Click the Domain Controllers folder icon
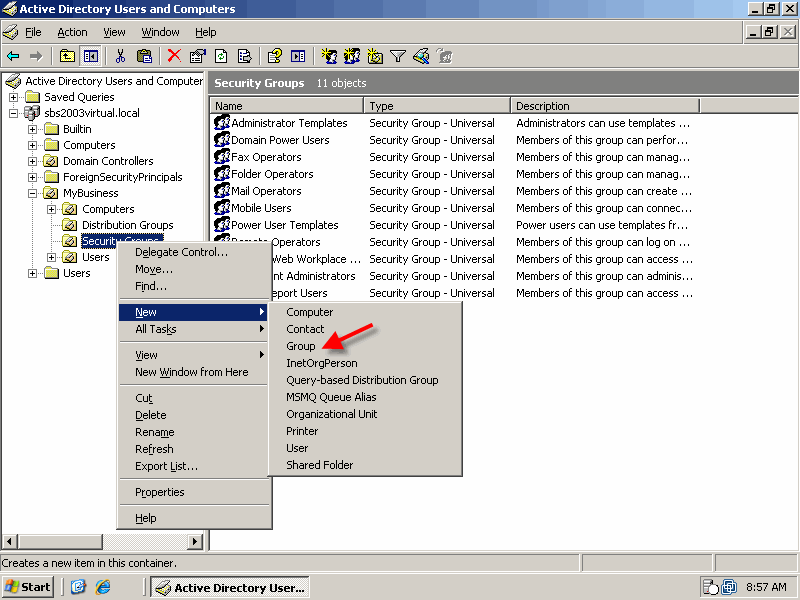 click(x=51, y=161)
